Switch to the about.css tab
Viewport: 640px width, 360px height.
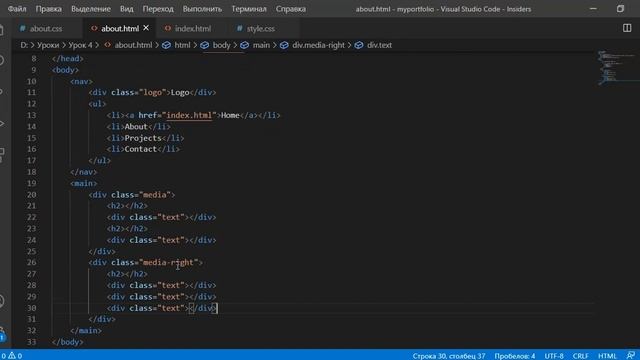46,29
